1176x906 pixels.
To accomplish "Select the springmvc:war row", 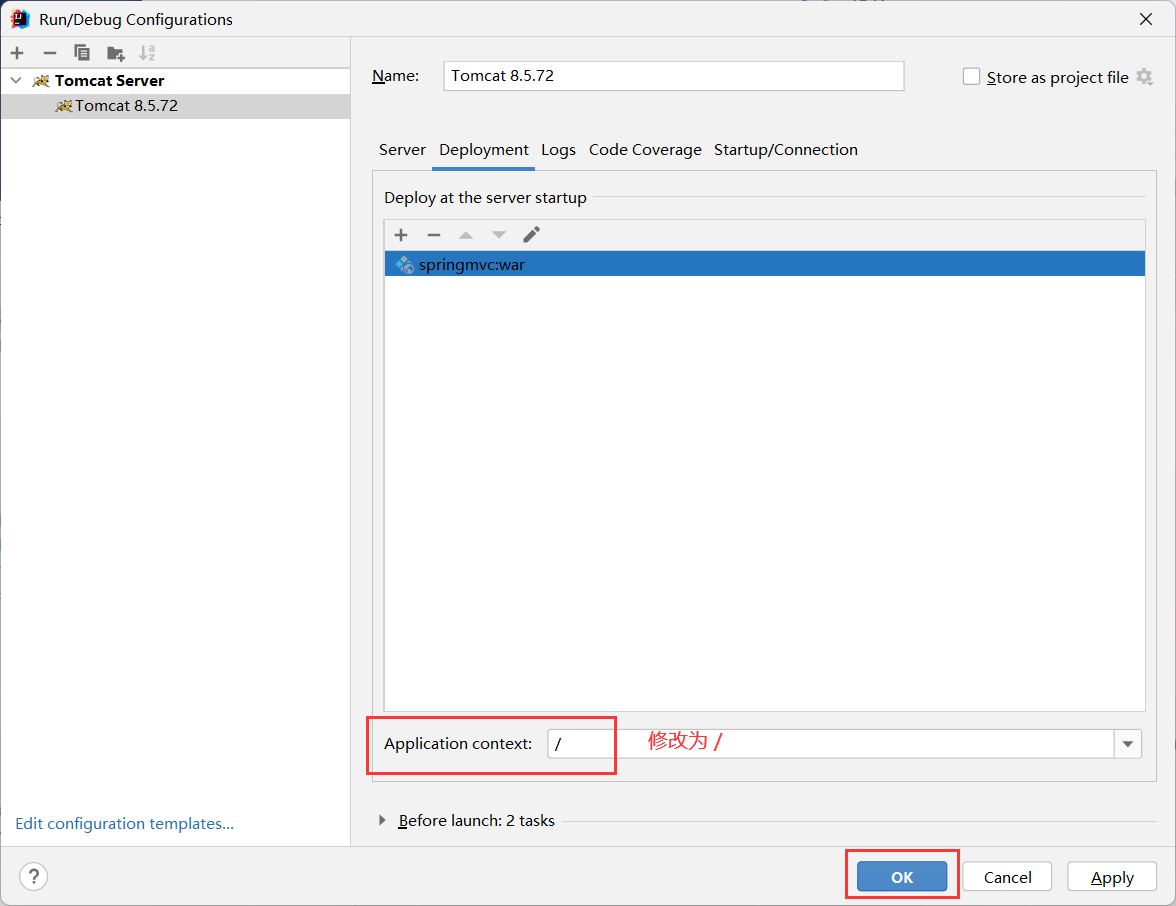I will (764, 264).
